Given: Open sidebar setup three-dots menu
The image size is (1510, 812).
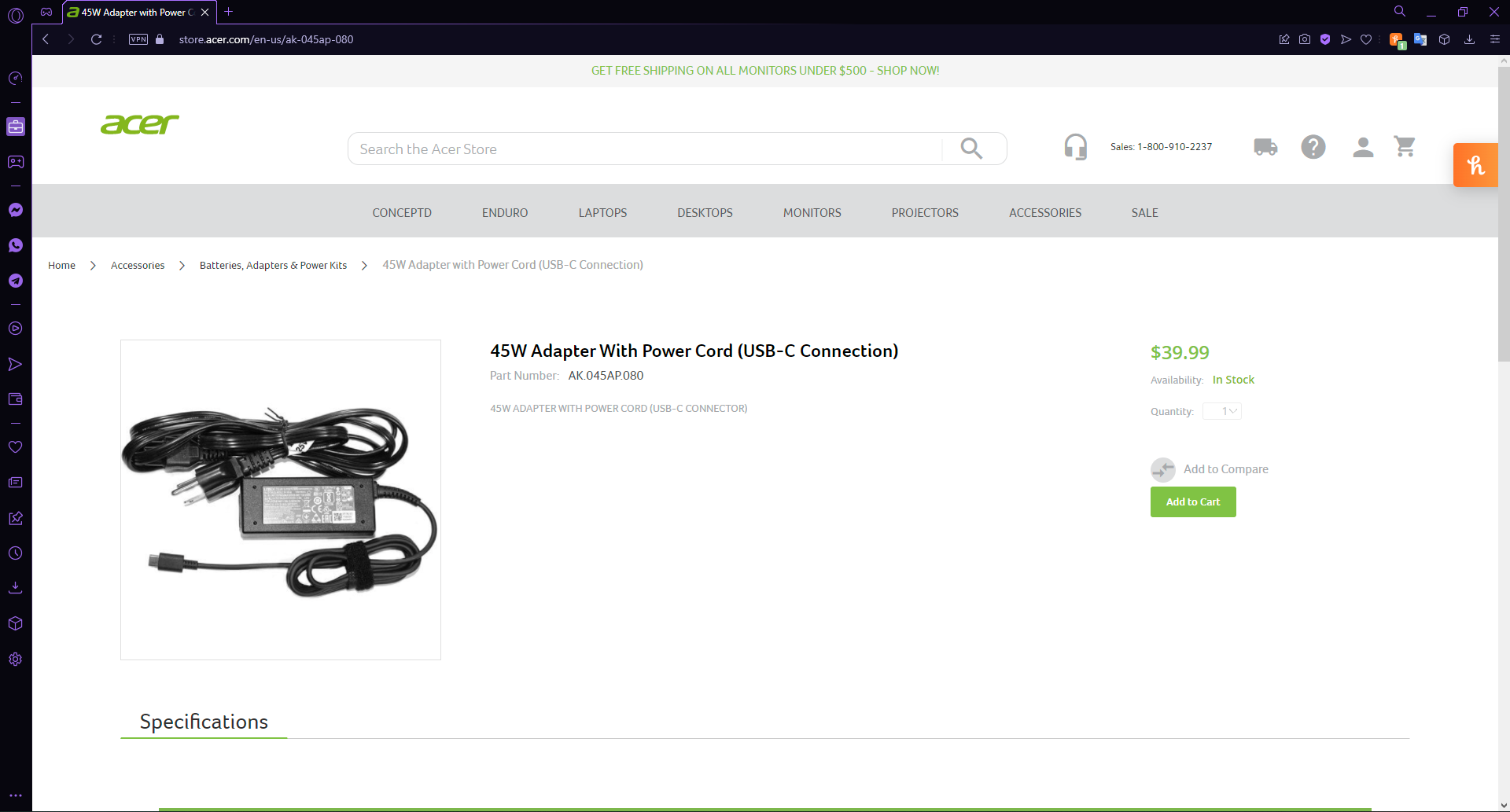Looking at the screenshot, I should click(x=16, y=795).
